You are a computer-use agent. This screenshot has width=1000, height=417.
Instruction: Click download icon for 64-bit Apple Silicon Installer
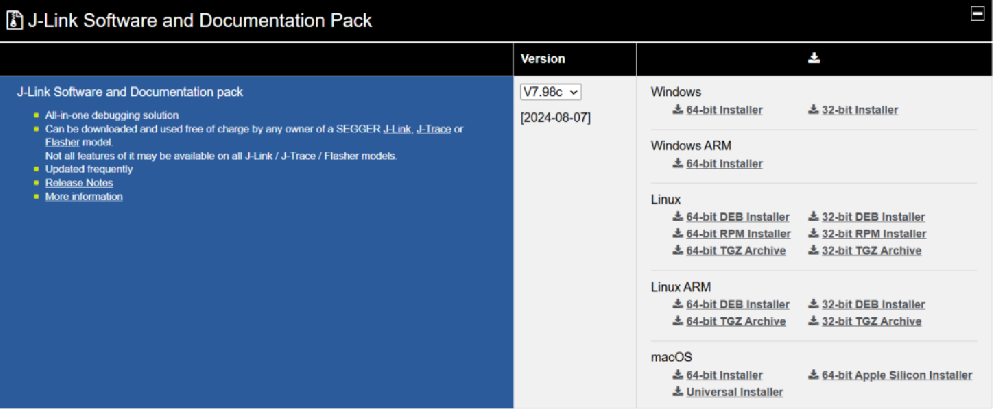tap(813, 375)
